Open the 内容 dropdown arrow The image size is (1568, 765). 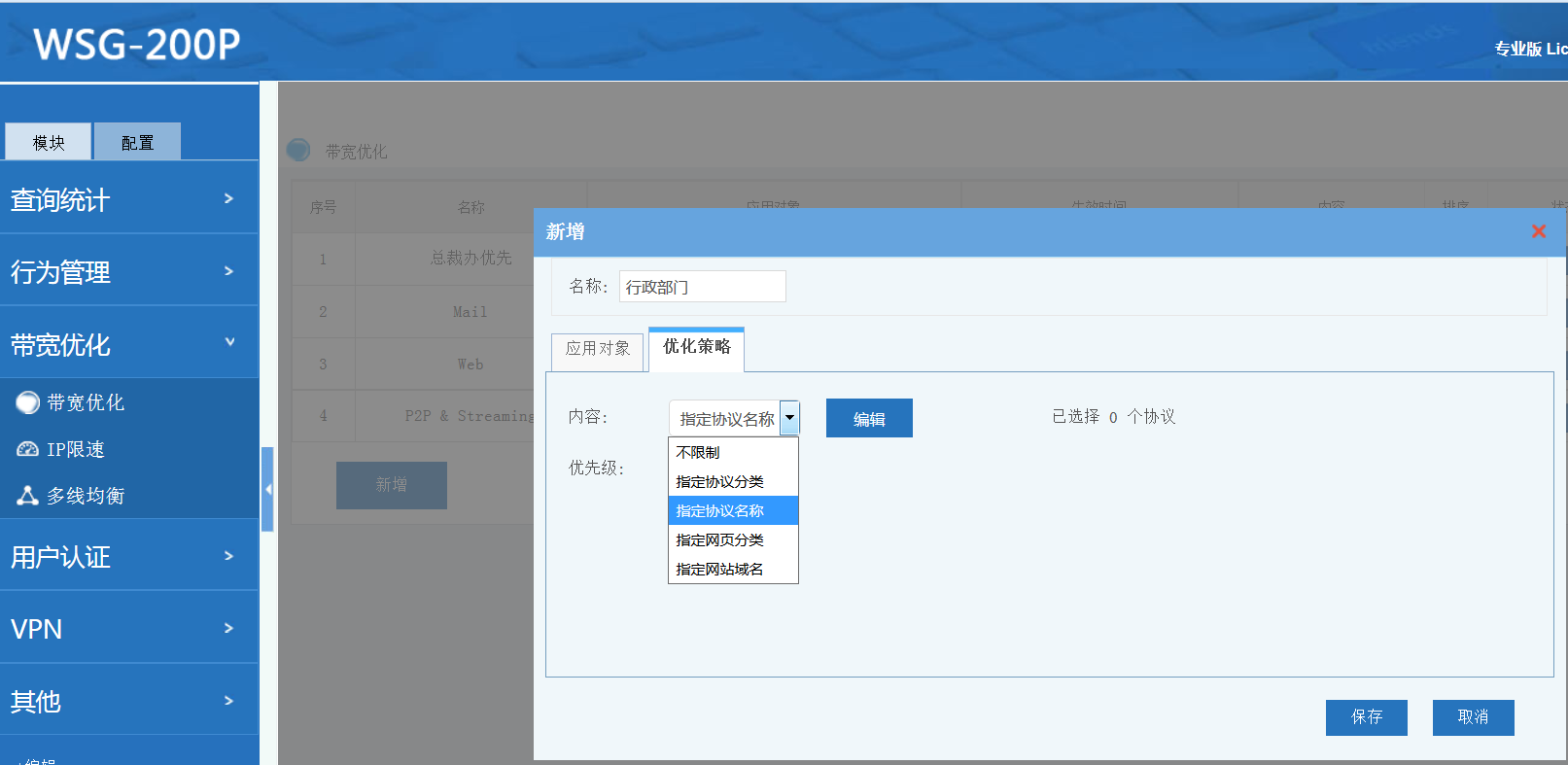click(789, 418)
